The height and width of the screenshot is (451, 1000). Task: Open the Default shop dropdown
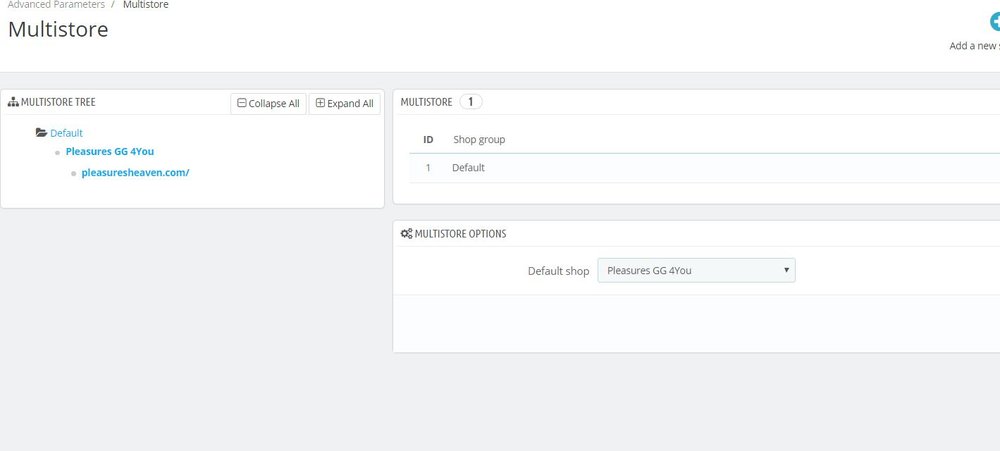[696, 270]
